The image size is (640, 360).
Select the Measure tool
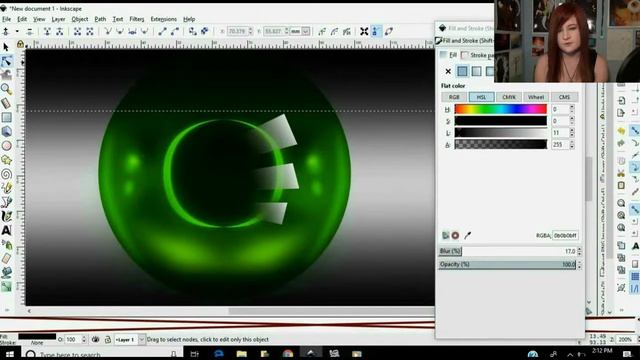[x=6, y=103]
